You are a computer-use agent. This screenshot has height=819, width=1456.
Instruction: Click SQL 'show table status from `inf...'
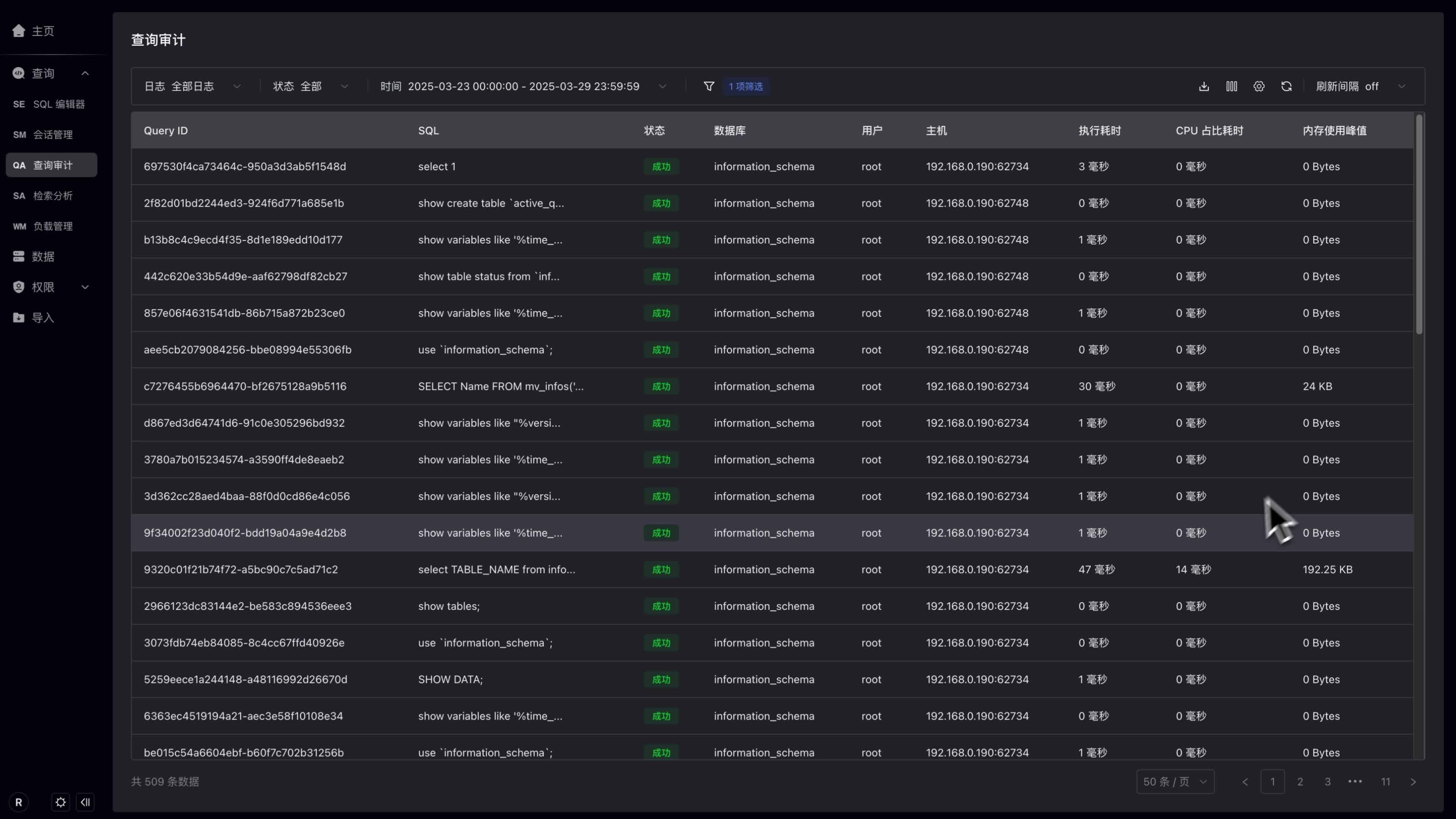489,276
